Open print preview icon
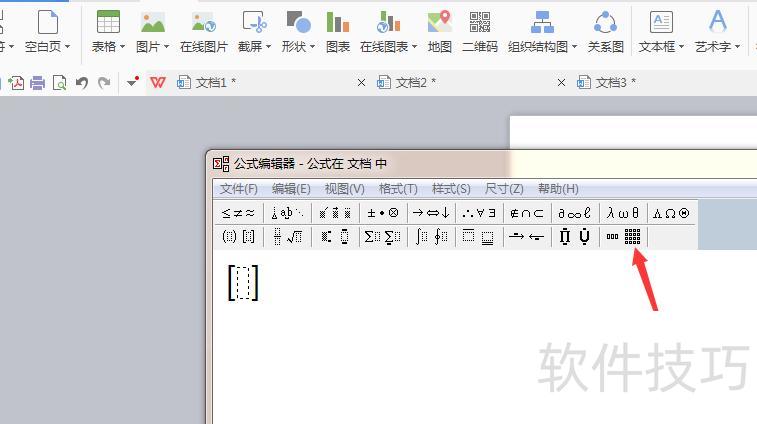Screen dimensions: 757x424 59,83
